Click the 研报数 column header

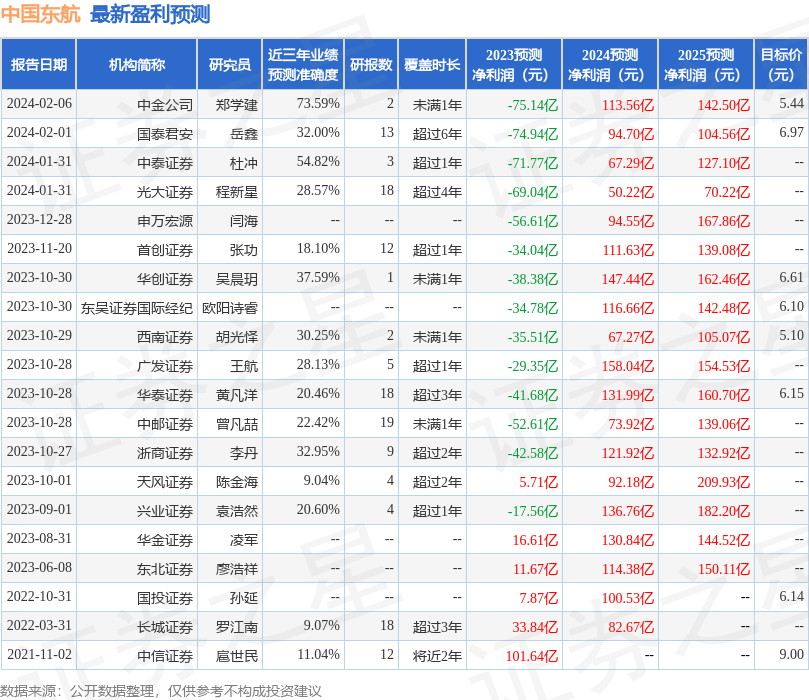click(371, 64)
